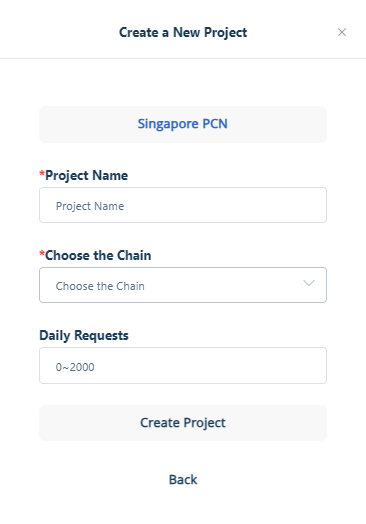
Task: Go back using the Back link
Action: pos(183,480)
